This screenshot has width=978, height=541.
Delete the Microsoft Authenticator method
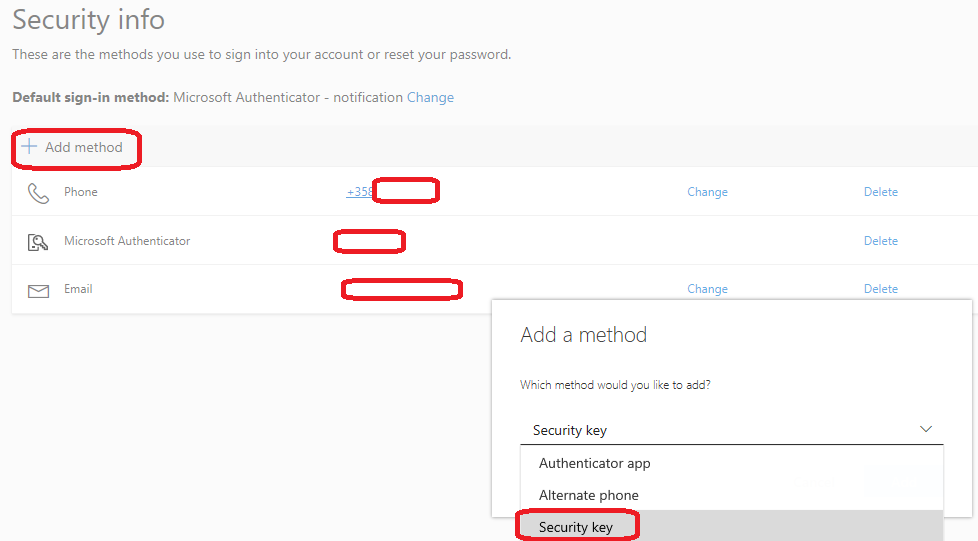click(x=880, y=241)
